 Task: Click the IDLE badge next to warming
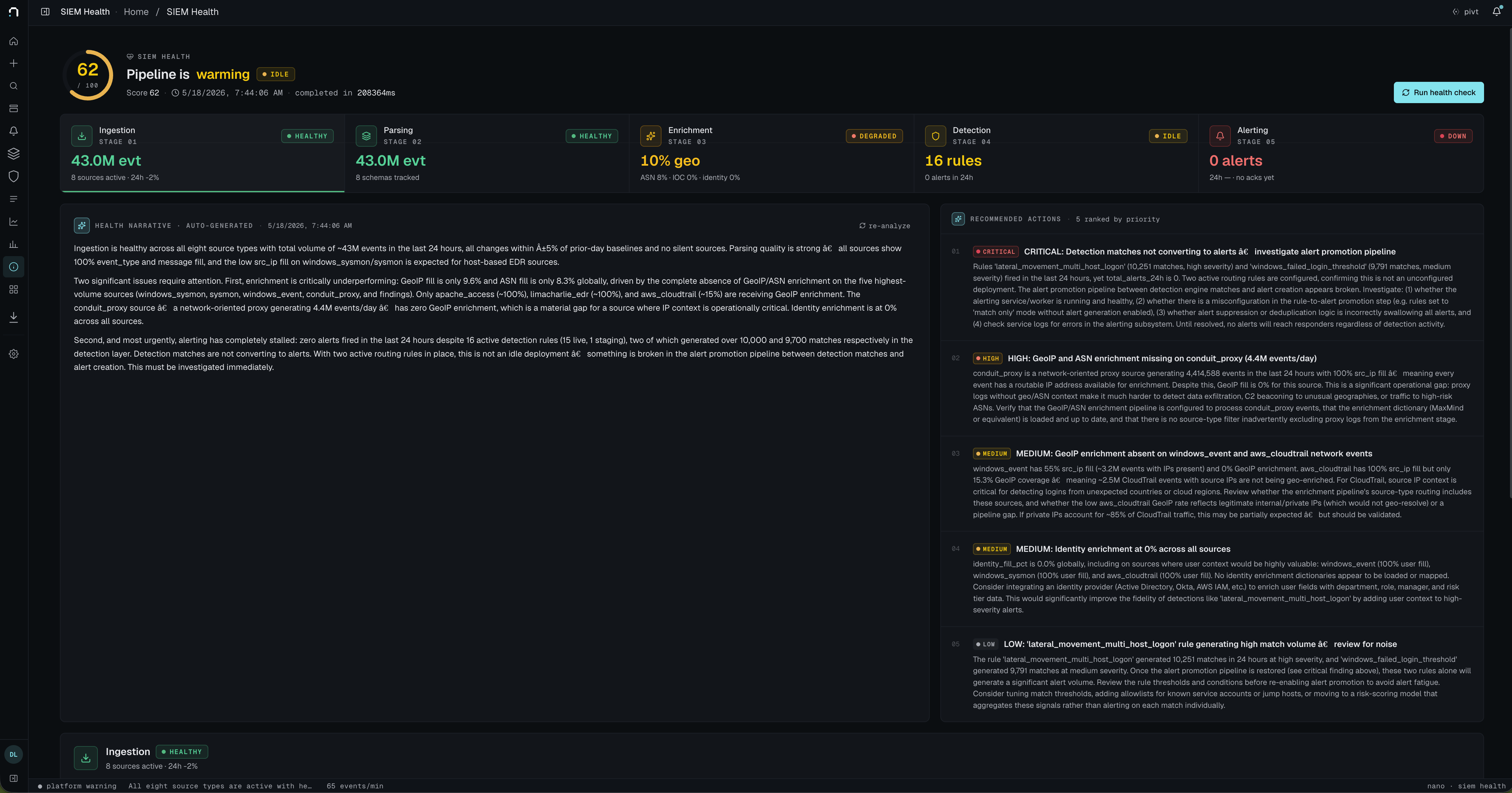coord(276,75)
